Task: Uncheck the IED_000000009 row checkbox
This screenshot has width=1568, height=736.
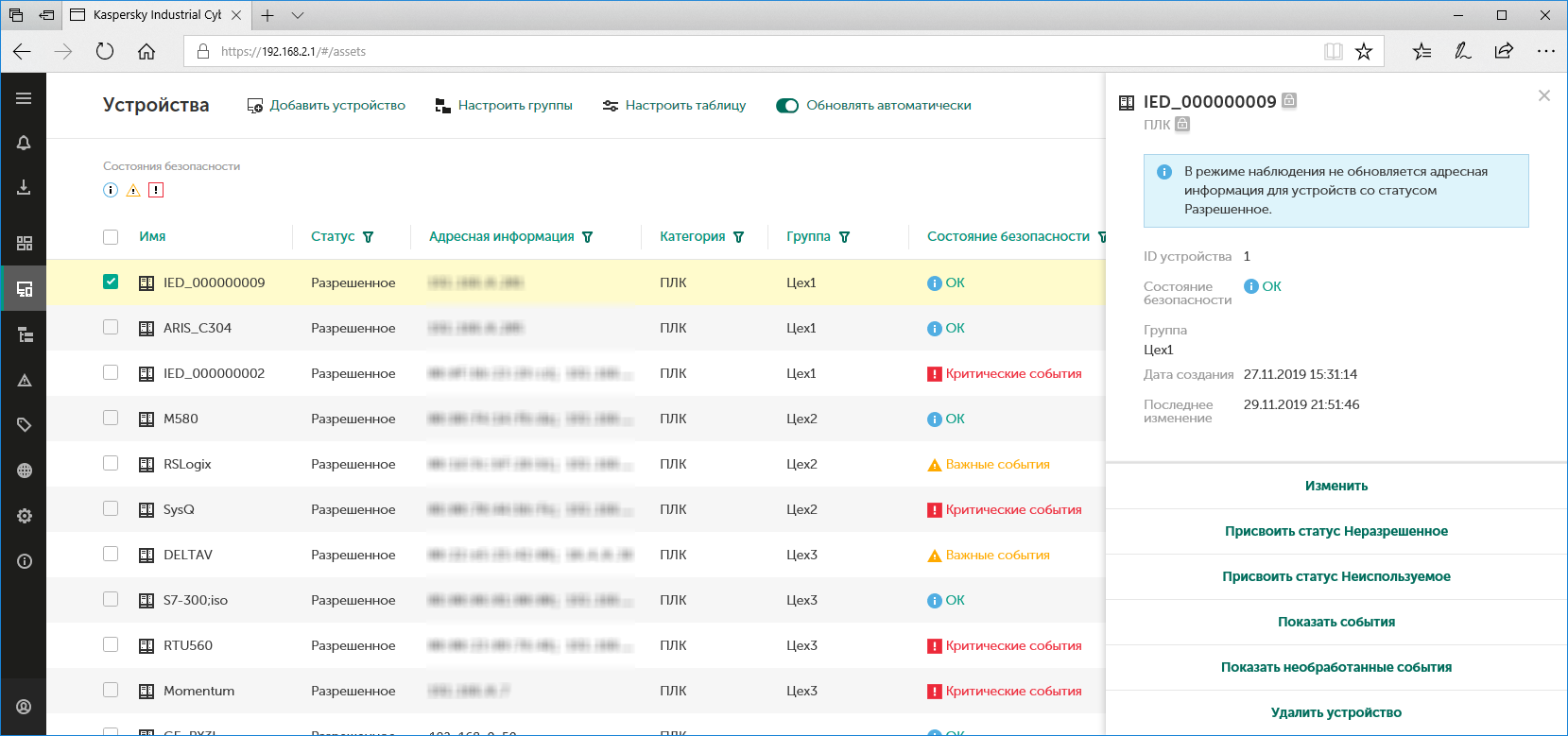Action: tap(111, 282)
